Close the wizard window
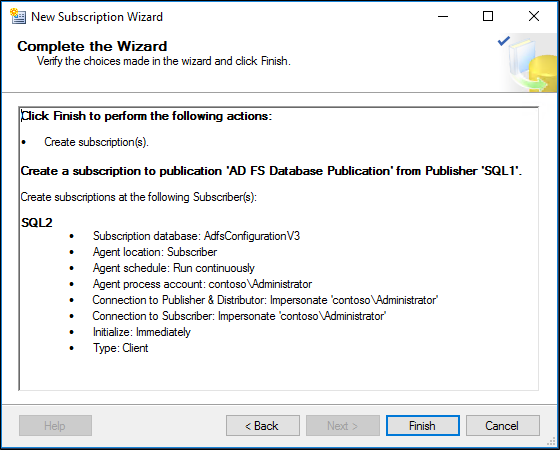 [534, 16]
